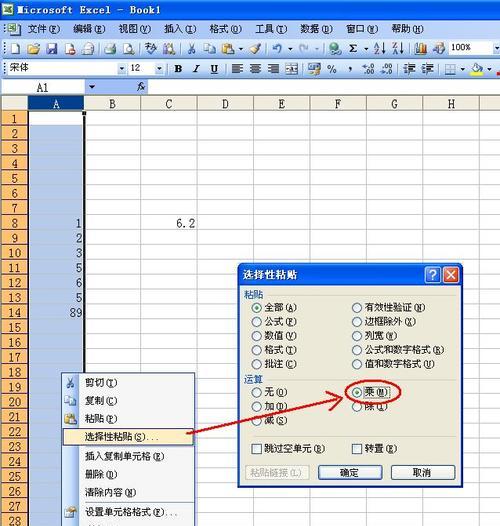500x526 pixels.
Task: Open the 数据(D) menu
Action: click(x=316, y=29)
